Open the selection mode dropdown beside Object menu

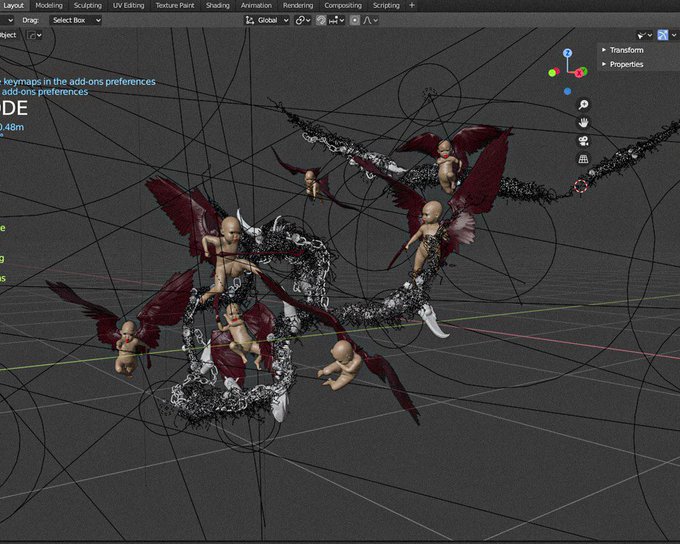35,35
